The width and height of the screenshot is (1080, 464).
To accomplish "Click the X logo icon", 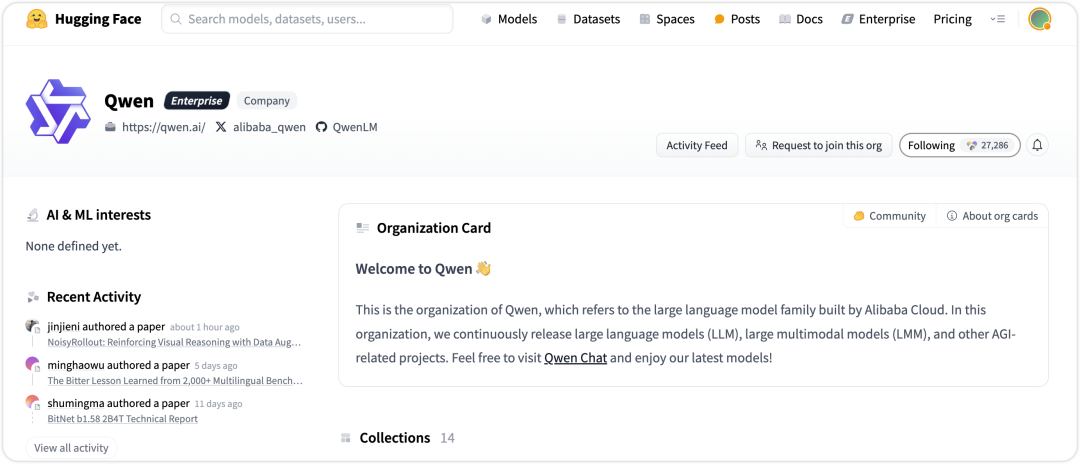I will click(220, 127).
